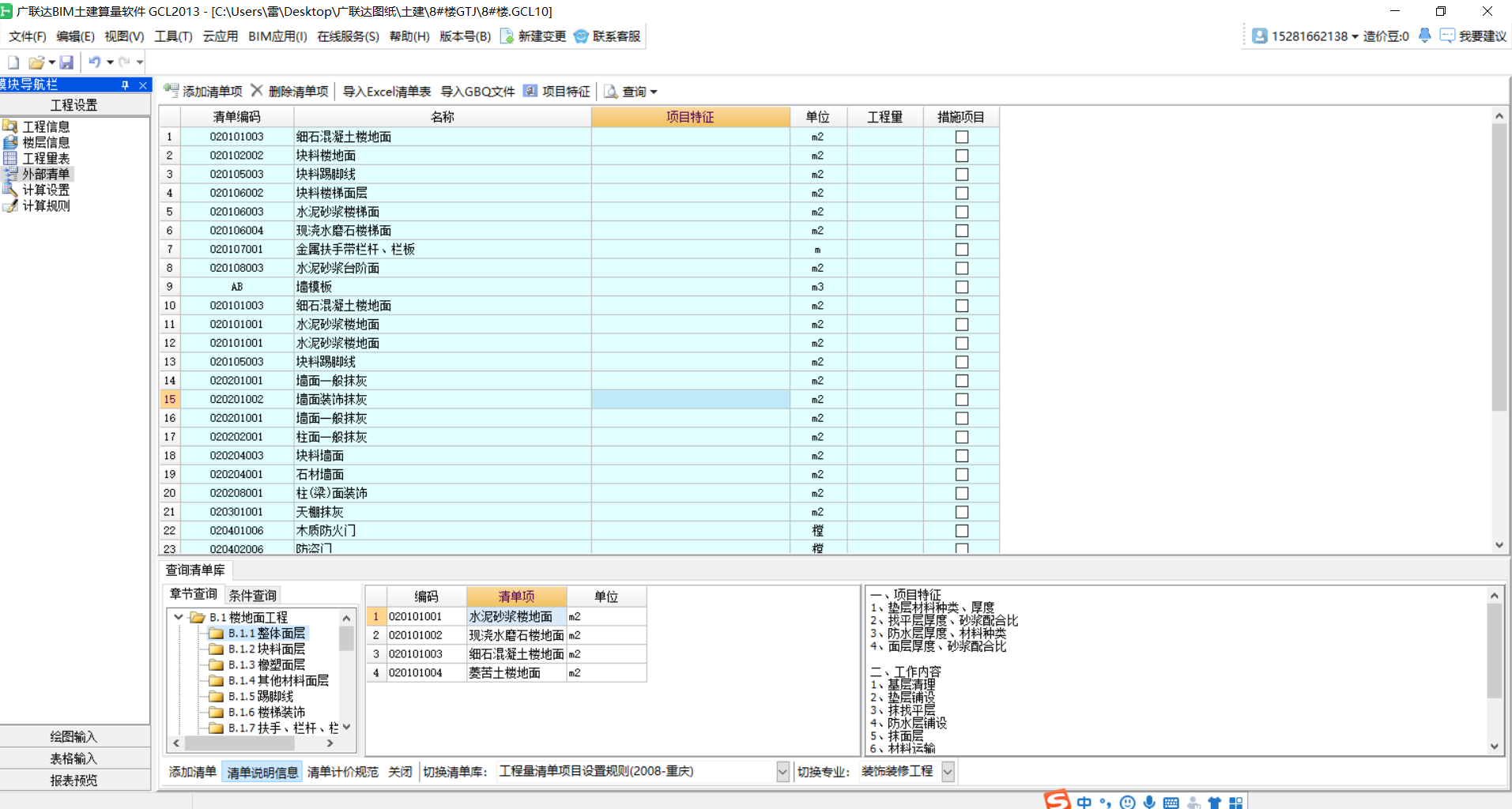Close the 模块导航栏 panel
The height and width of the screenshot is (809, 1512).
(142, 85)
